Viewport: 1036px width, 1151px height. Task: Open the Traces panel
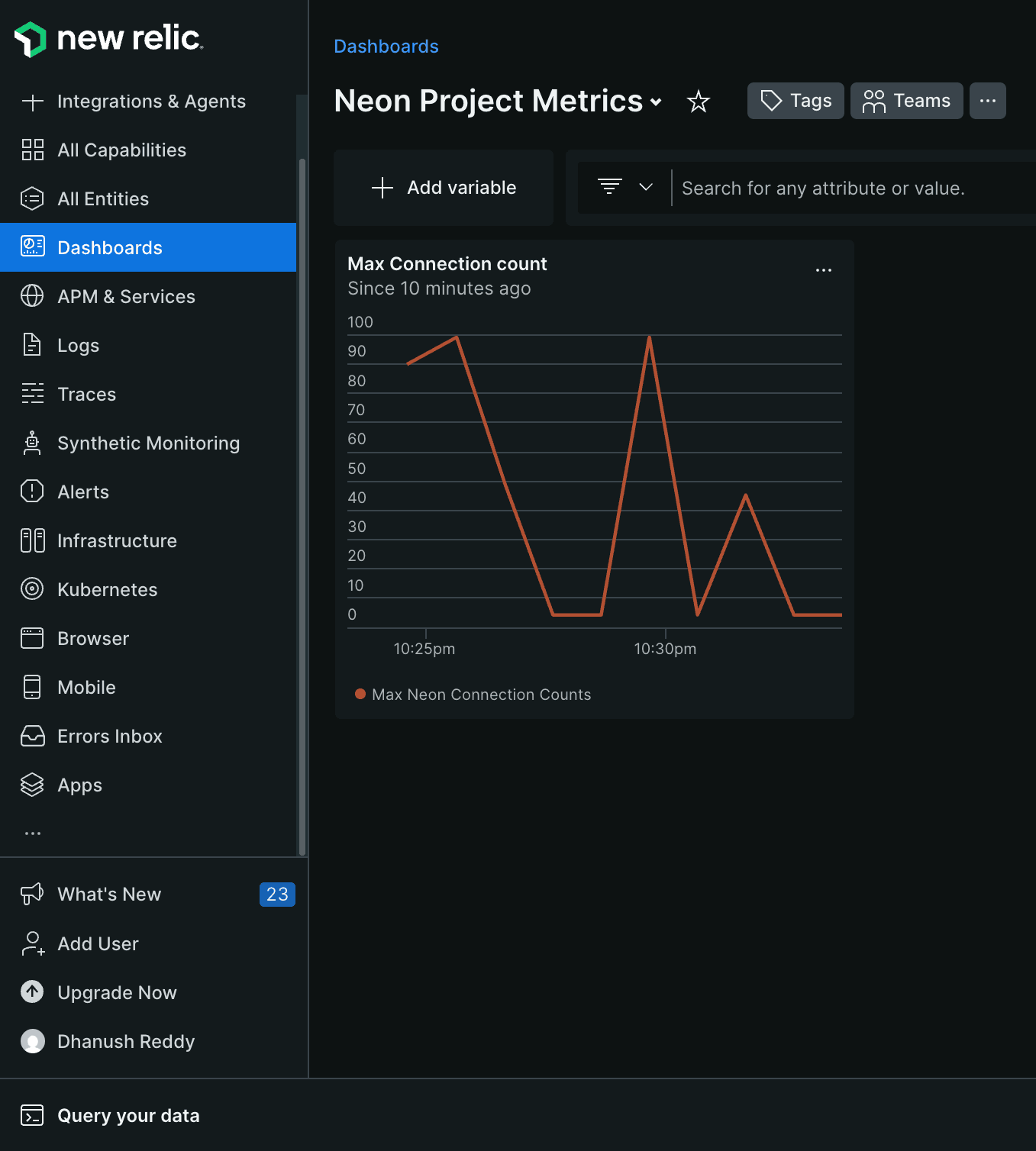click(86, 394)
